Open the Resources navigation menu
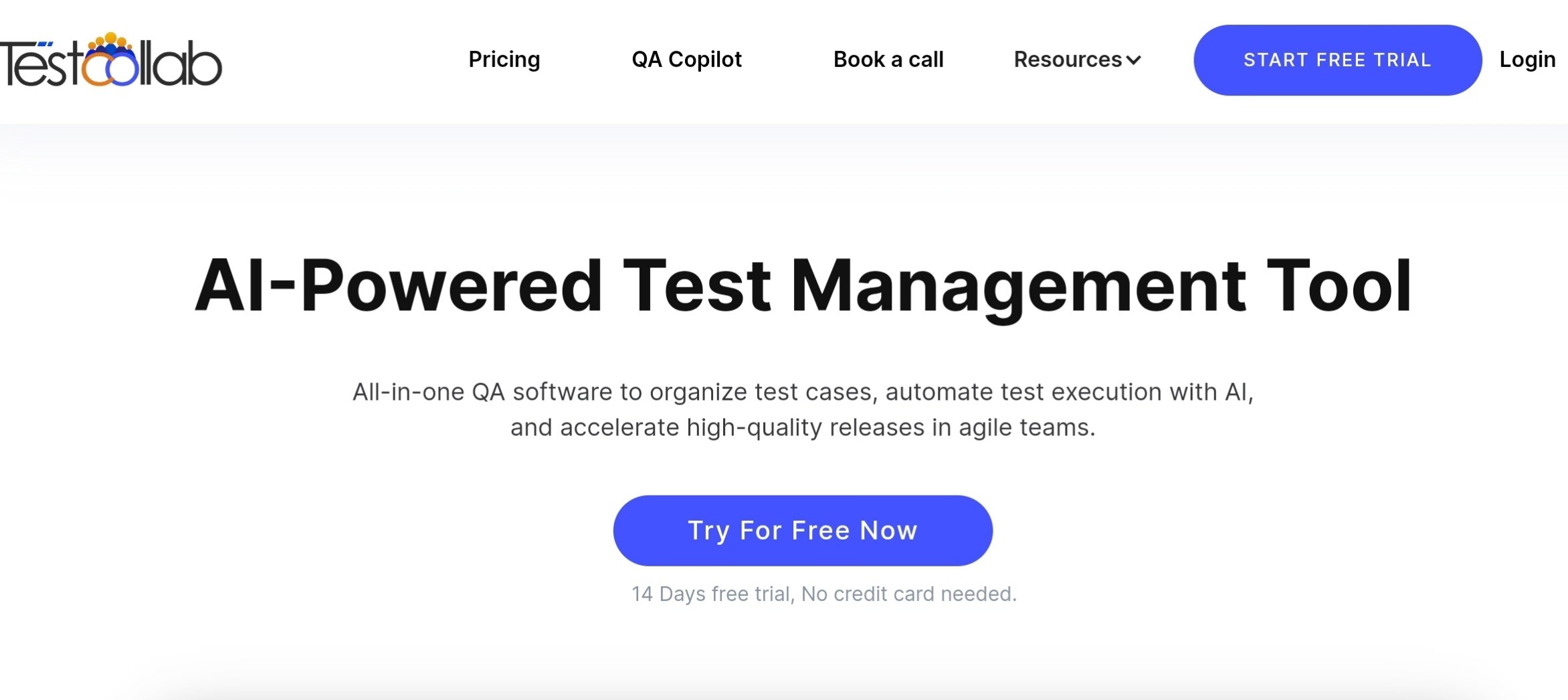Viewport: 1568px width, 700px height. click(1077, 60)
